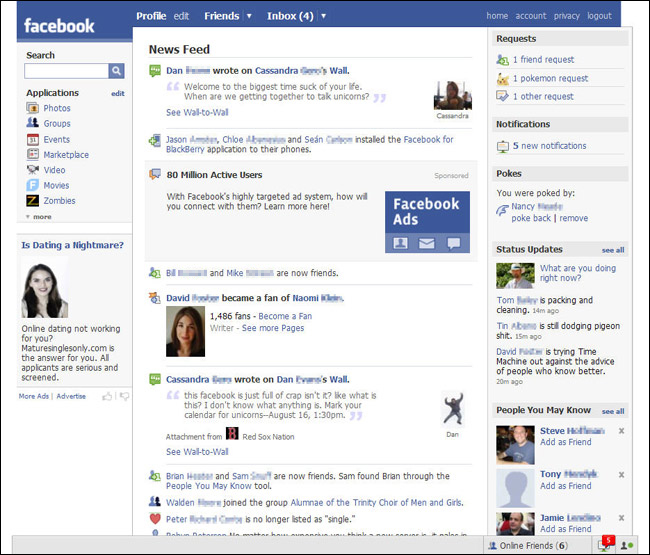Click the new notifications icon
Image resolution: width=650 pixels, height=555 pixels.
point(502,146)
